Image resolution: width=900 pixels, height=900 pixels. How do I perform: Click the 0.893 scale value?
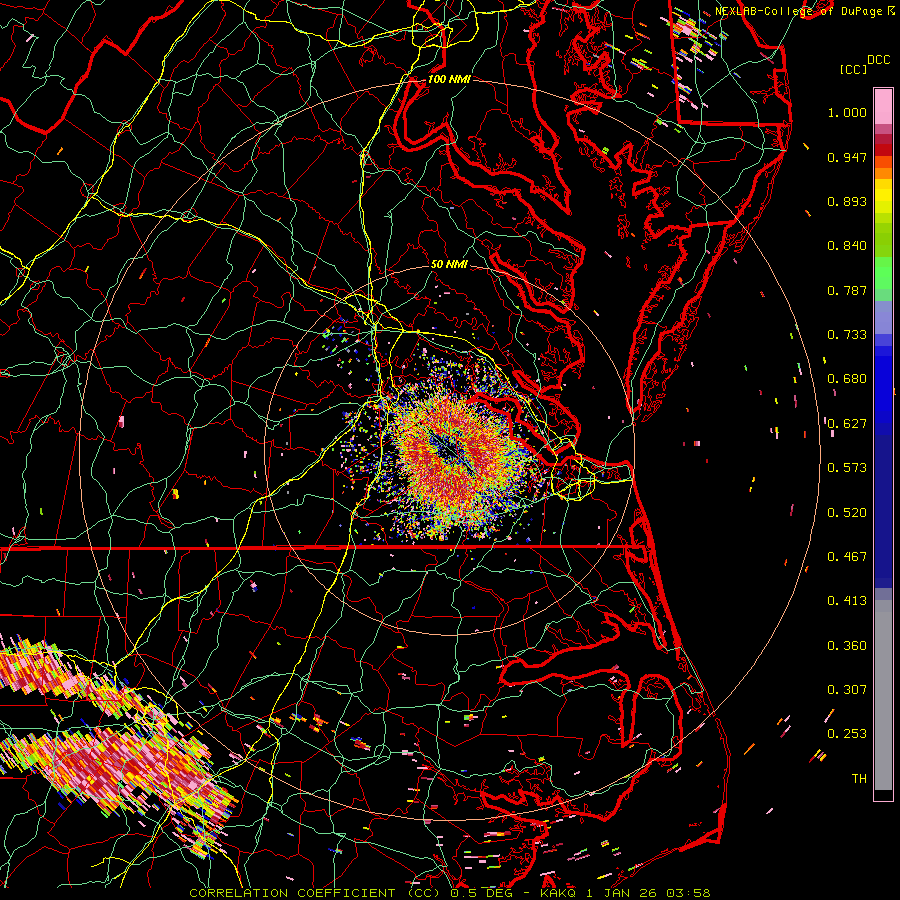847,201
